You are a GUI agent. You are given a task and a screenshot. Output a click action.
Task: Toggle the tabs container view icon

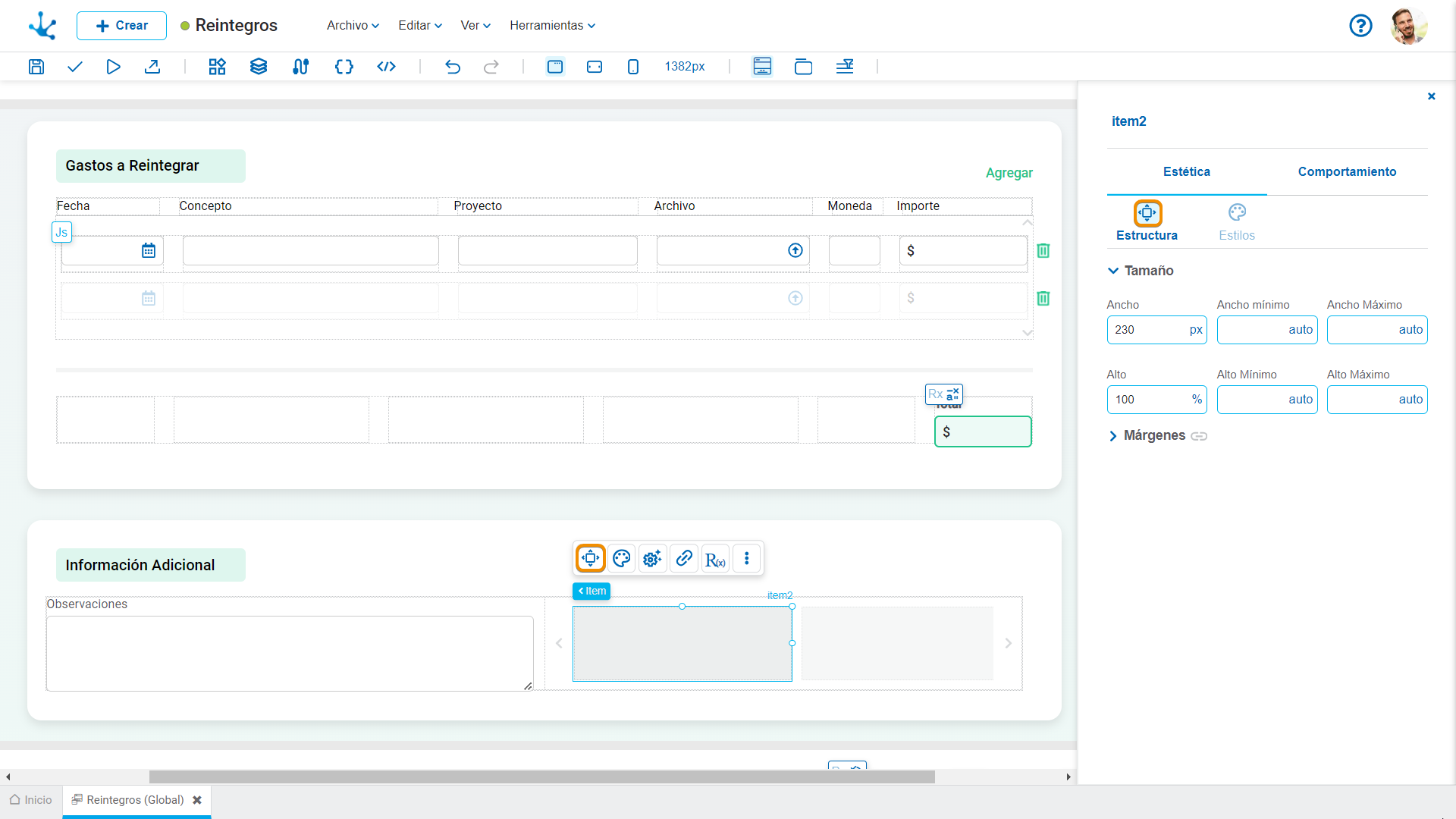(803, 67)
